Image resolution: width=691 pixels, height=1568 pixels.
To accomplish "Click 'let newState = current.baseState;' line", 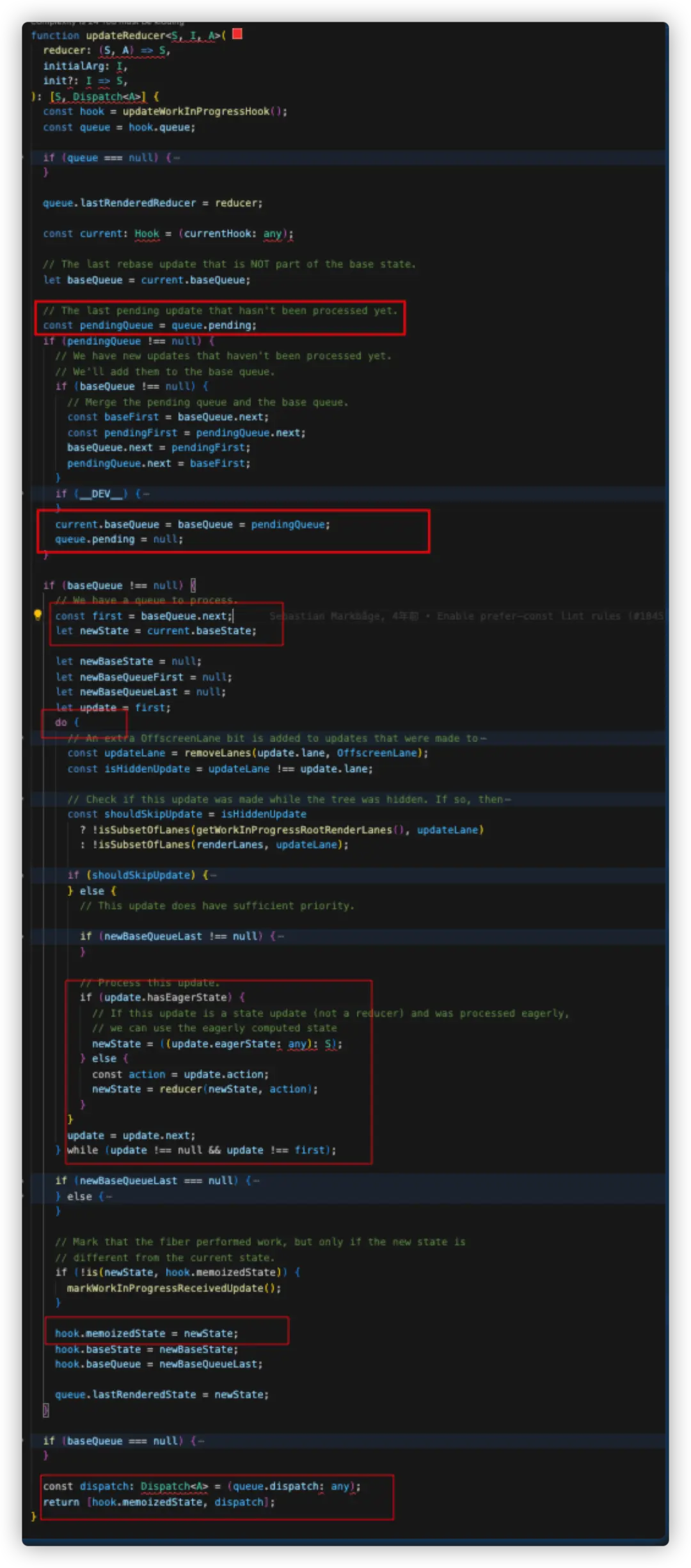I will (x=155, y=631).
